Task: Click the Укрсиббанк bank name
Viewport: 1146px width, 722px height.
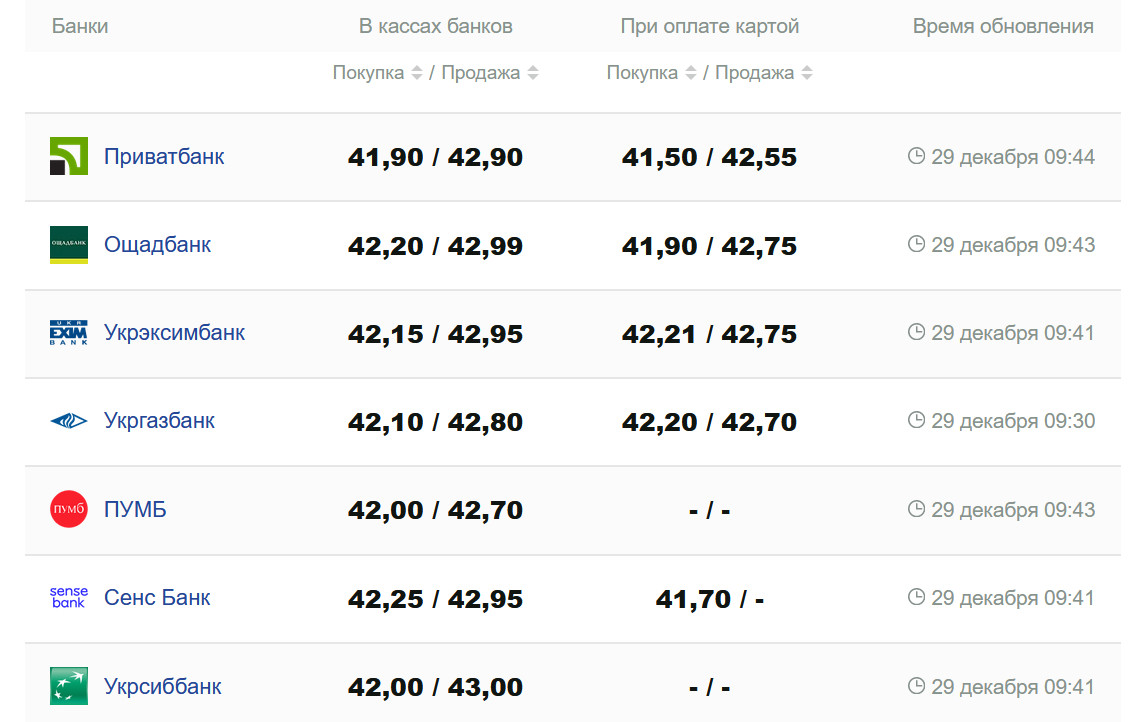Action: [163, 686]
